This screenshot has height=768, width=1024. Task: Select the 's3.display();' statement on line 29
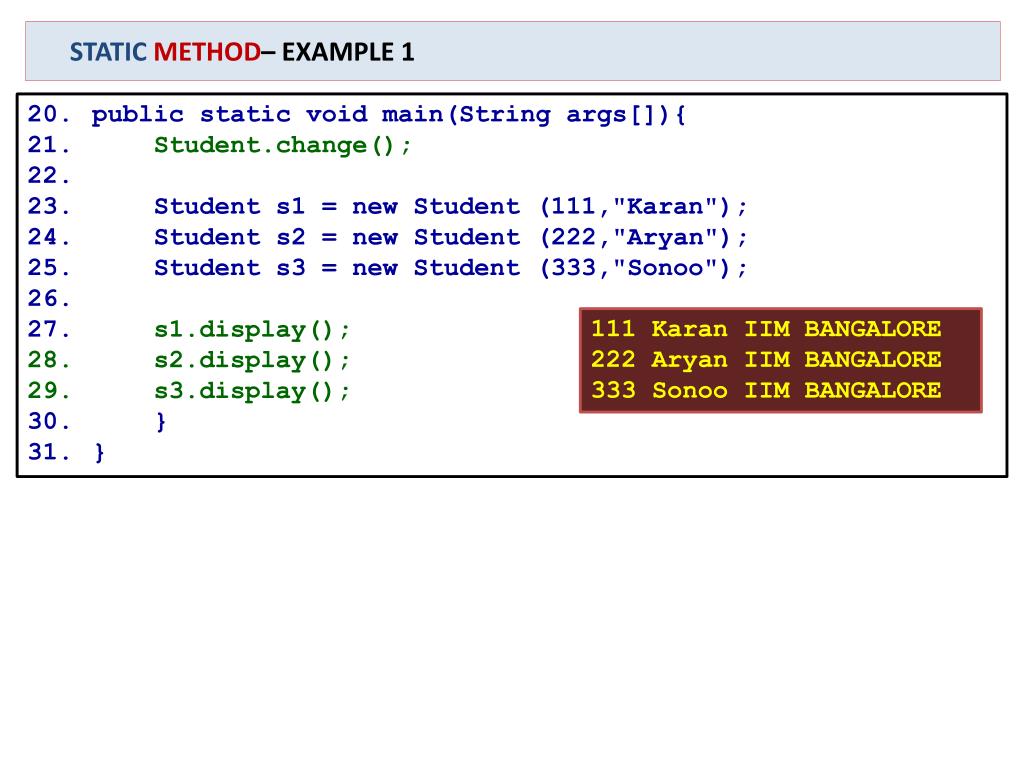click(252, 391)
